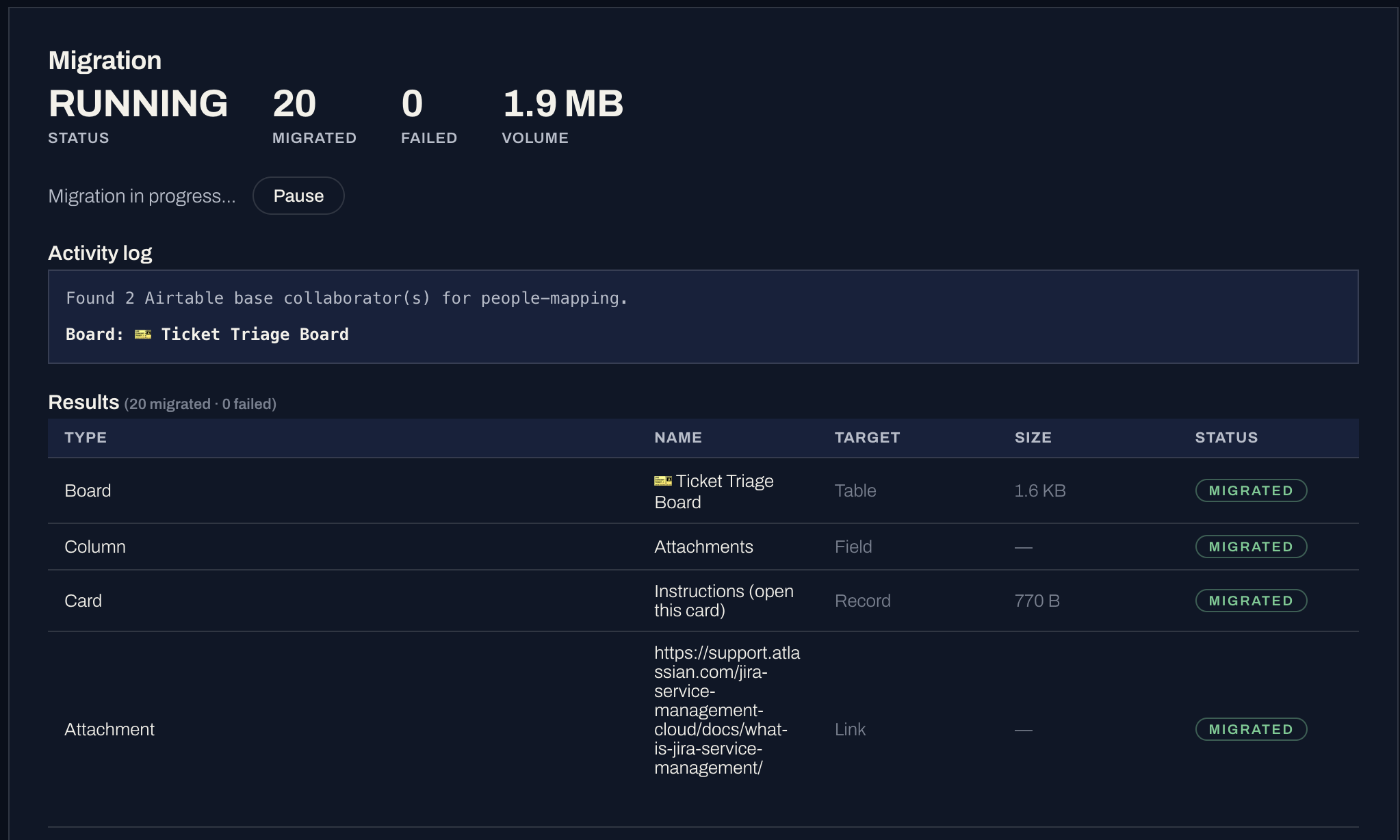Click the TARGET column header
This screenshot has height=840, width=1400.
click(x=867, y=438)
